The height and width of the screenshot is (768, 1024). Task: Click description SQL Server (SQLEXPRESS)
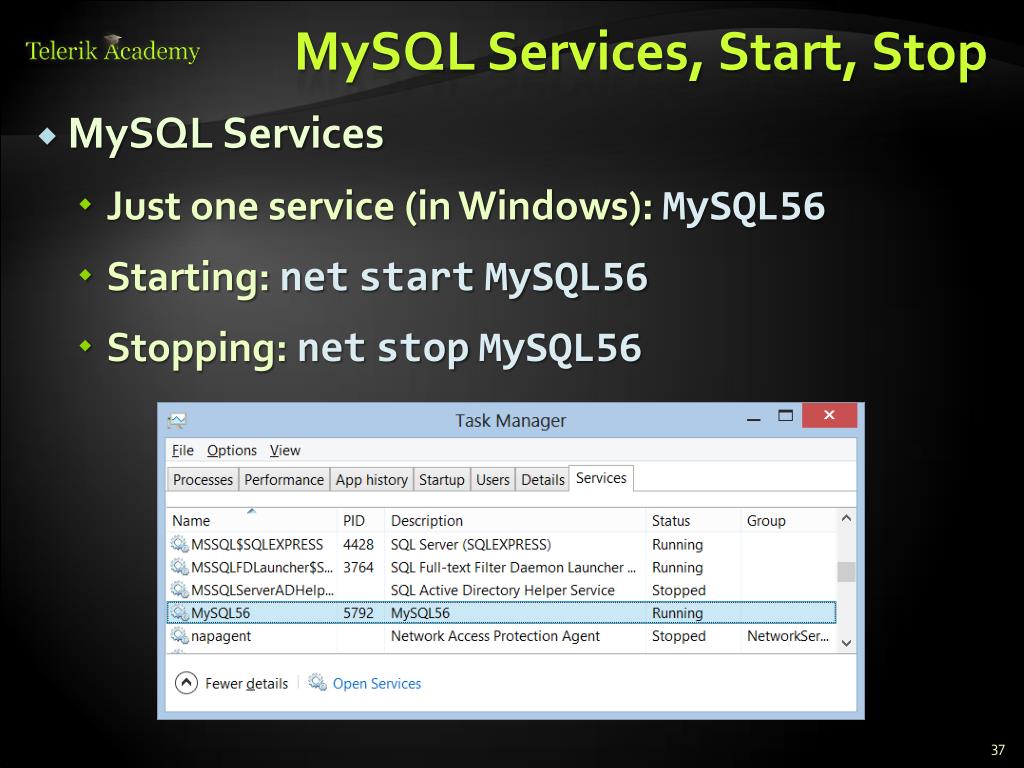click(471, 544)
